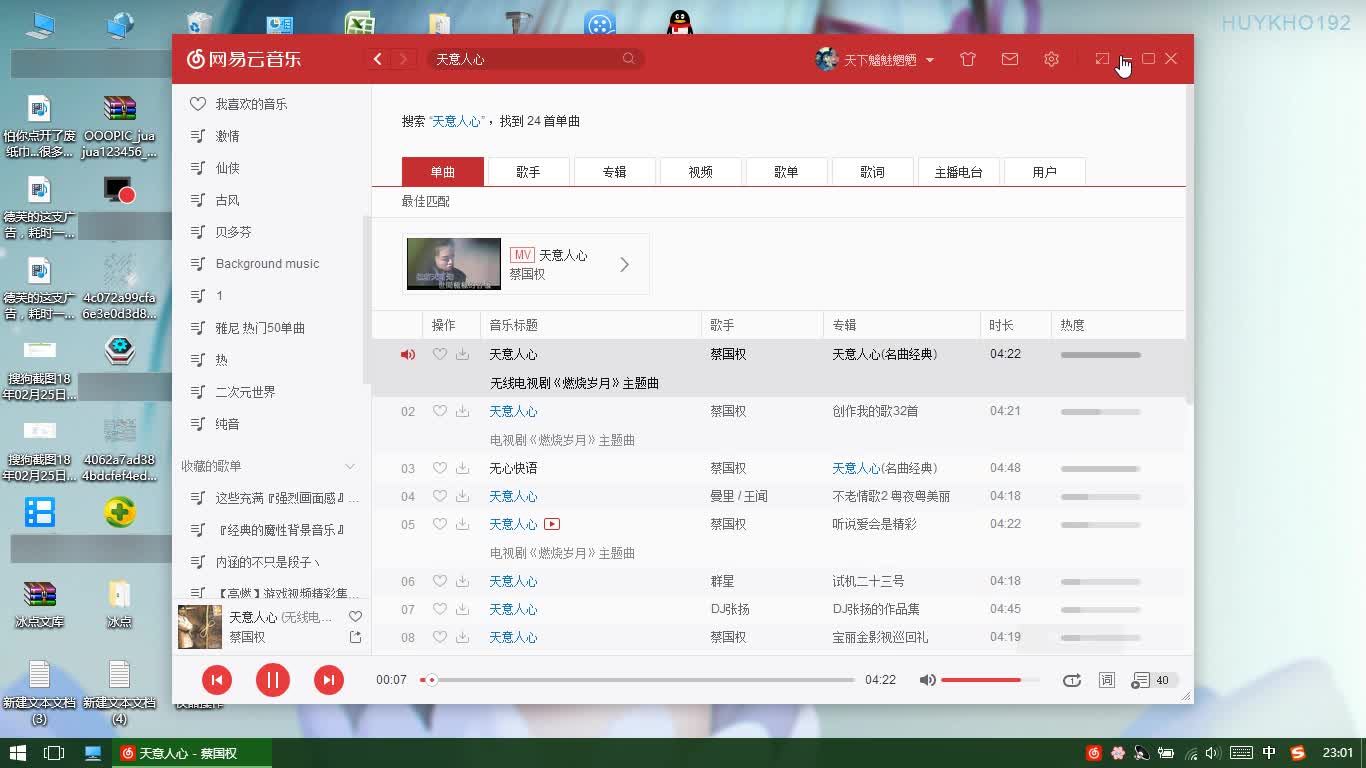Open the Background music playlist

click(268, 264)
